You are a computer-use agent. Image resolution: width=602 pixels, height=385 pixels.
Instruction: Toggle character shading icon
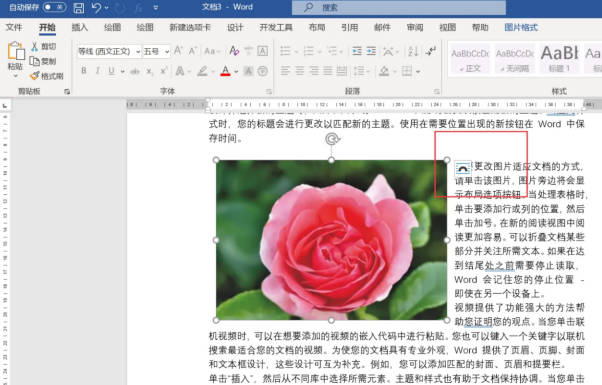(248, 71)
